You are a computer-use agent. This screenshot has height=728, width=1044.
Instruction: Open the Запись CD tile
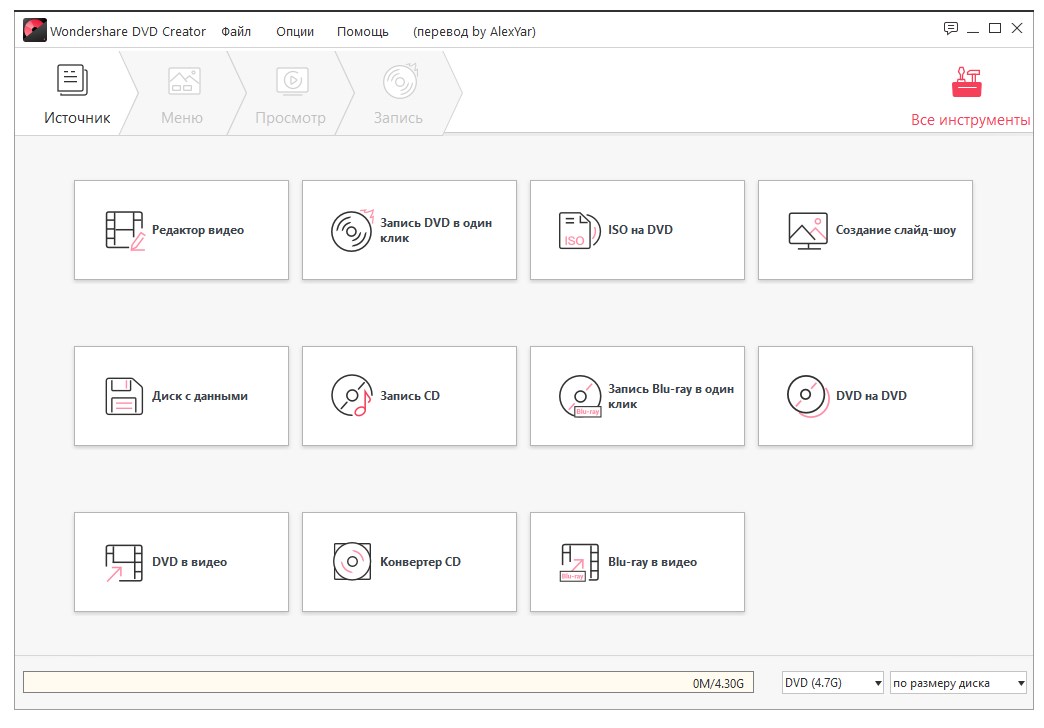click(409, 396)
